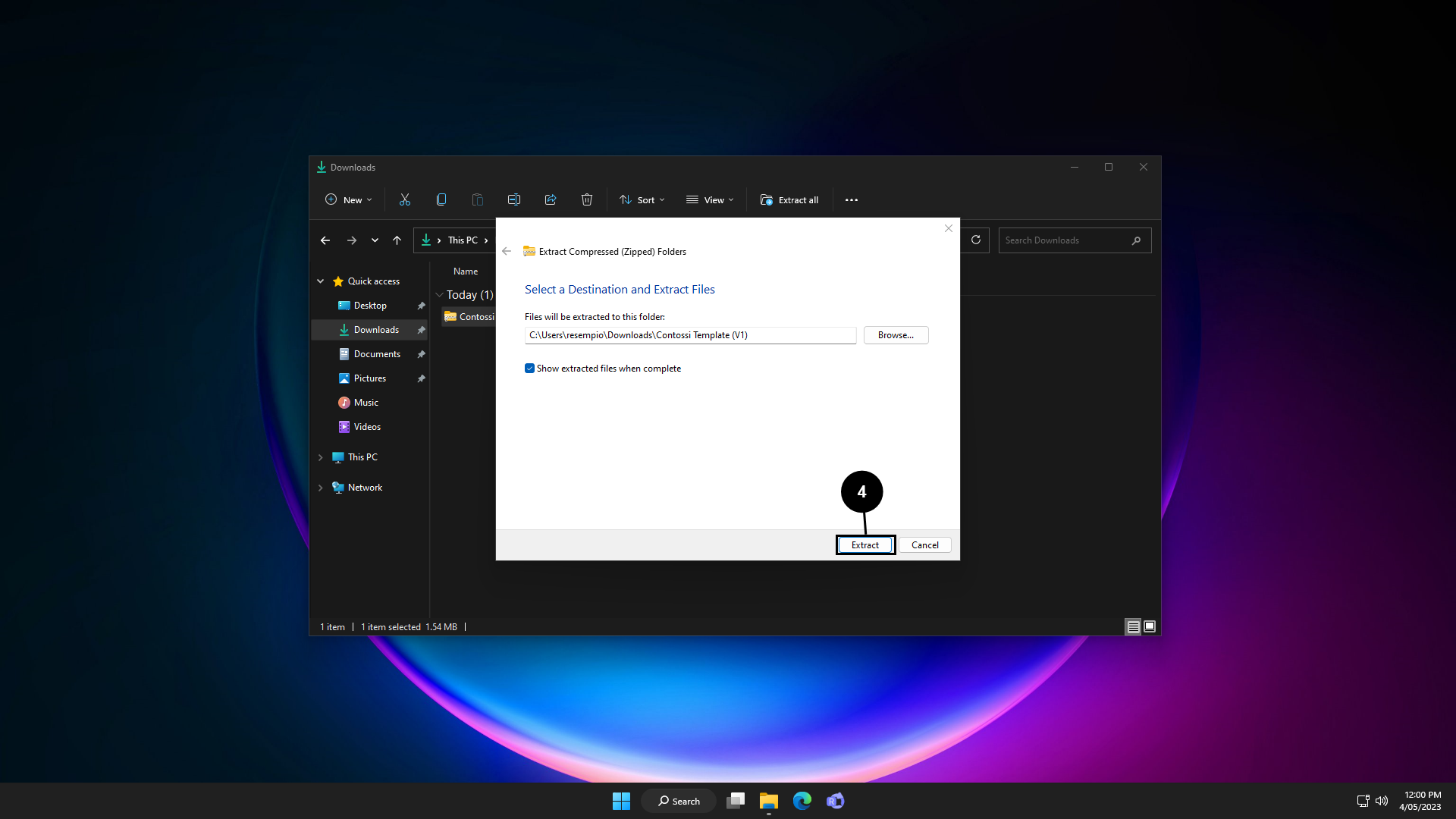Open the Sort dropdown menu
Image resolution: width=1456 pixels, height=819 pixels.
pyautogui.click(x=642, y=200)
